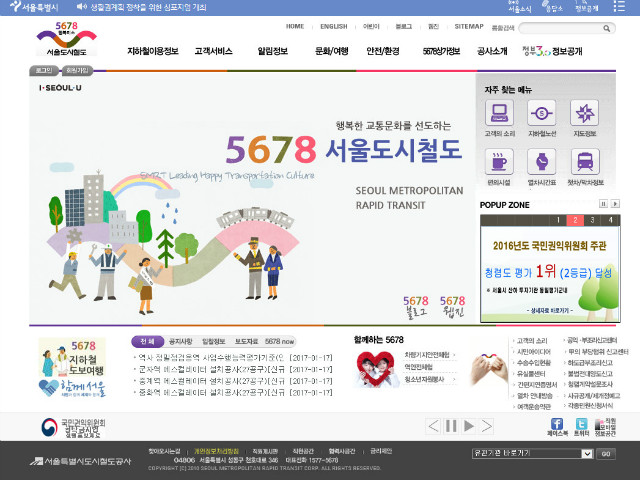Image resolution: width=640 pixels, height=480 pixels.
Task: Select popup slide number 3
Action: click(592, 220)
